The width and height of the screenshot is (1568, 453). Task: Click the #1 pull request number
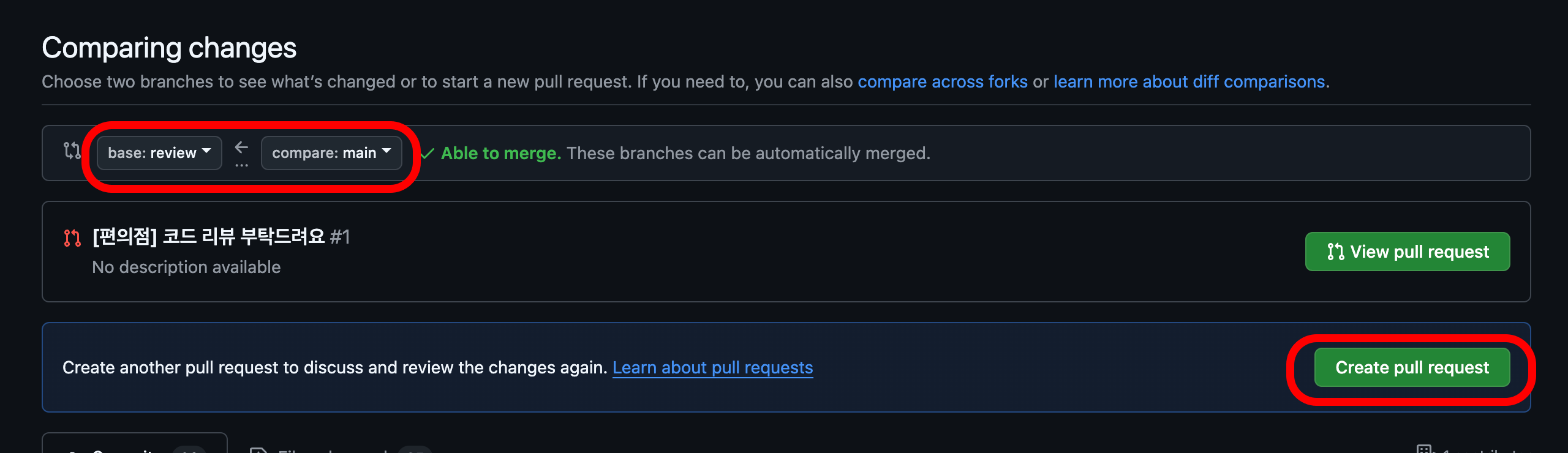340,237
